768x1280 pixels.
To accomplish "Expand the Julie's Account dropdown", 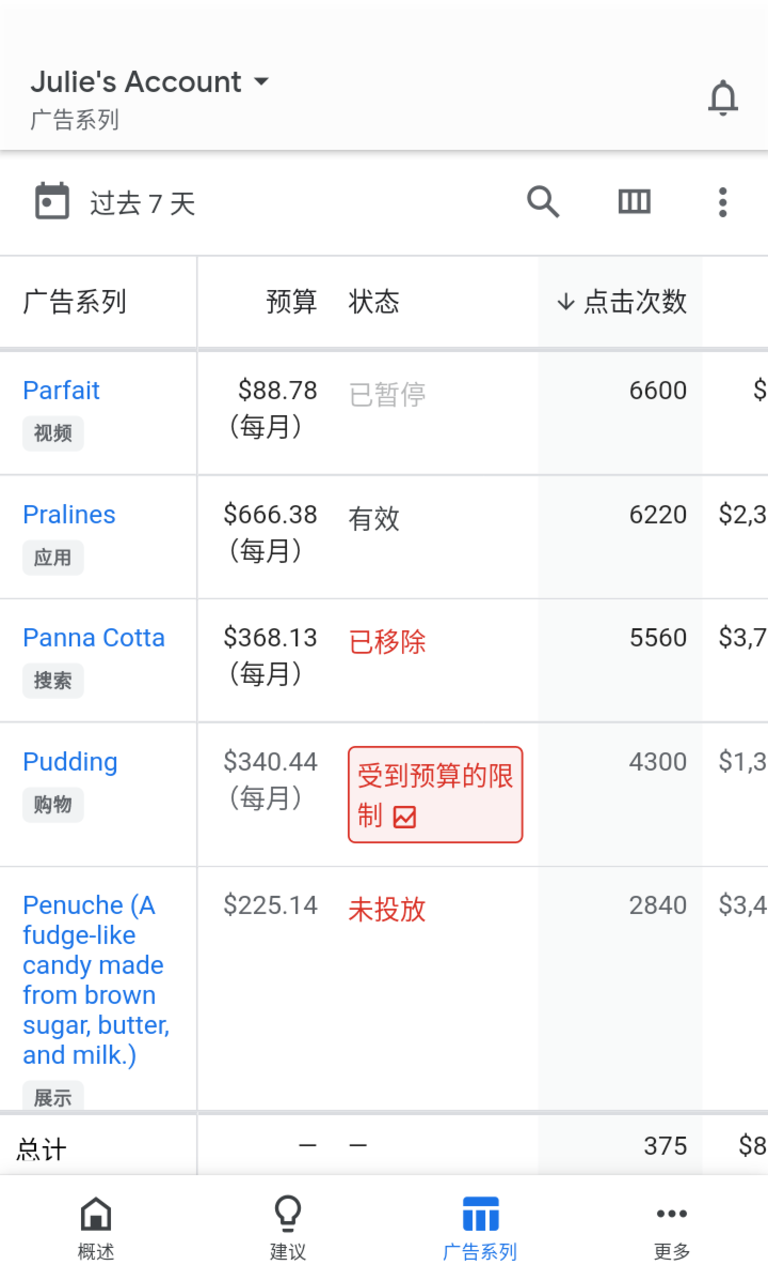I will [150, 82].
